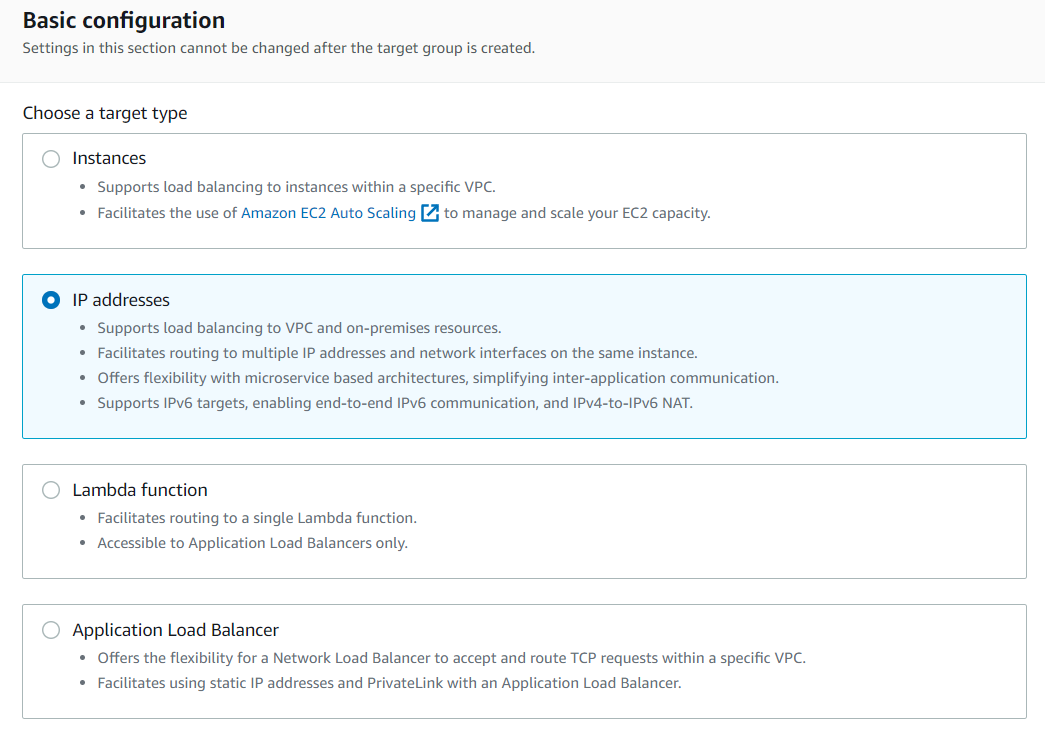Click the bullet about PrivateLink with Application Load Balancer

pyautogui.click(x=388, y=682)
